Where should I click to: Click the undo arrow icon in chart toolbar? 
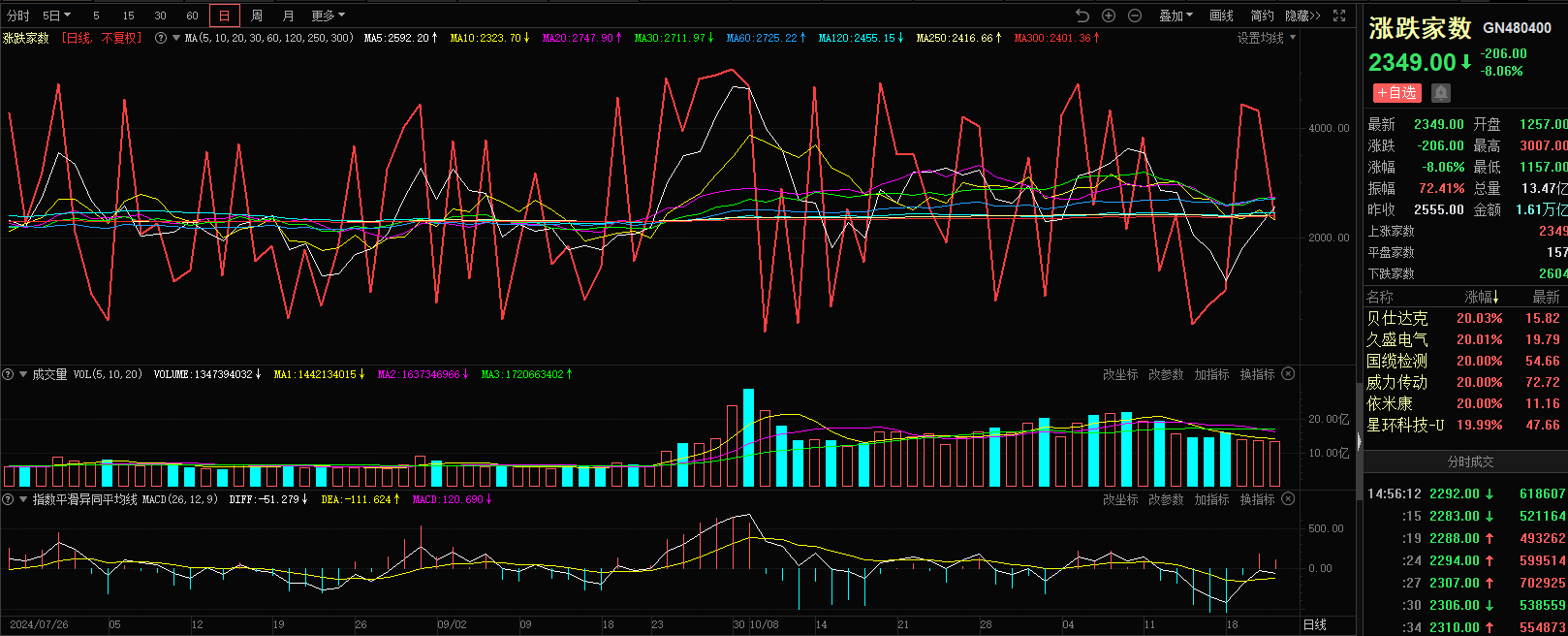point(1082,16)
